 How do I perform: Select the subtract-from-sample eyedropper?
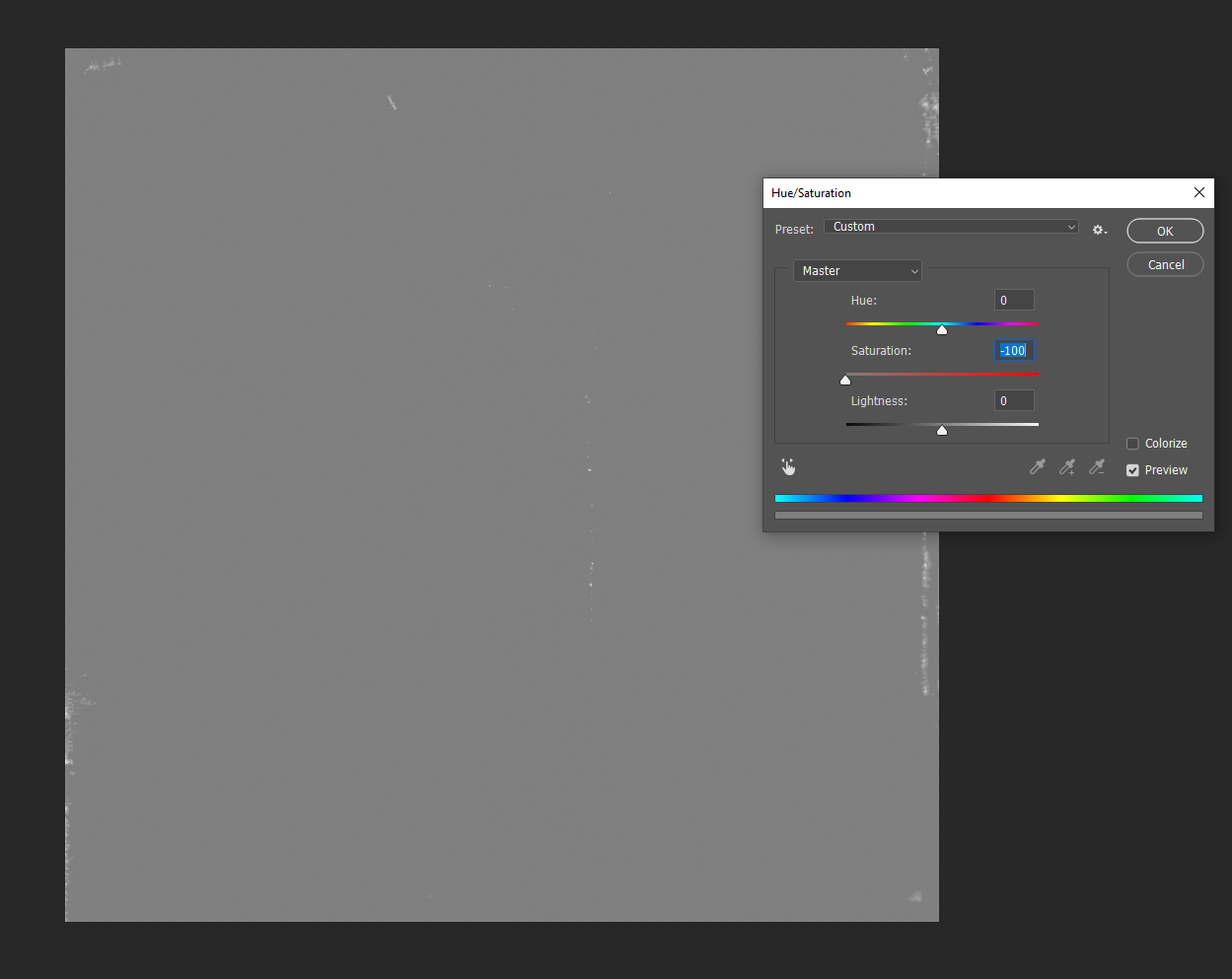(1096, 466)
